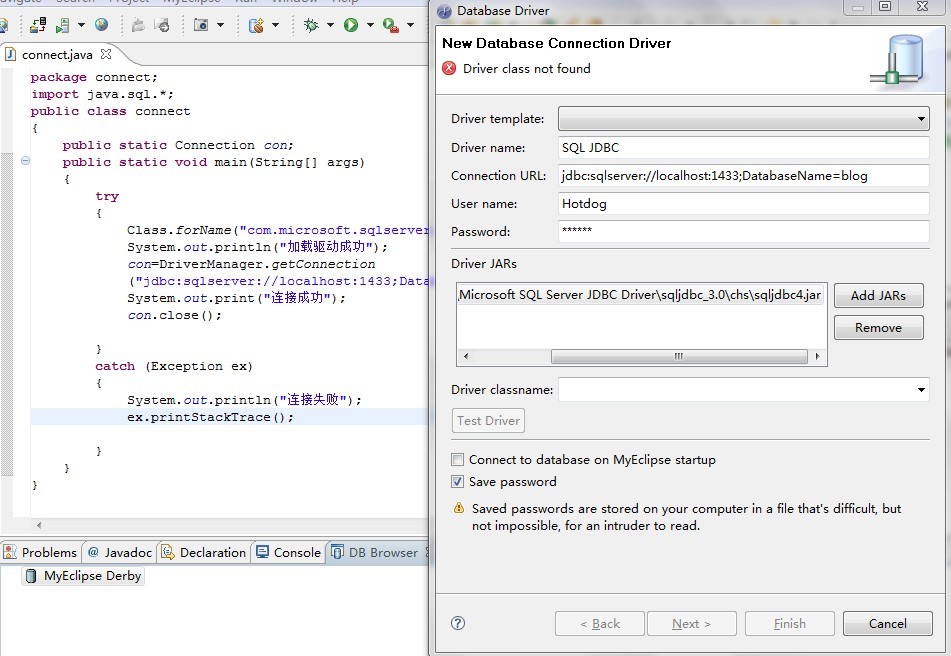Click into the Driver name field
The image size is (951, 656).
[x=744, y=147]
